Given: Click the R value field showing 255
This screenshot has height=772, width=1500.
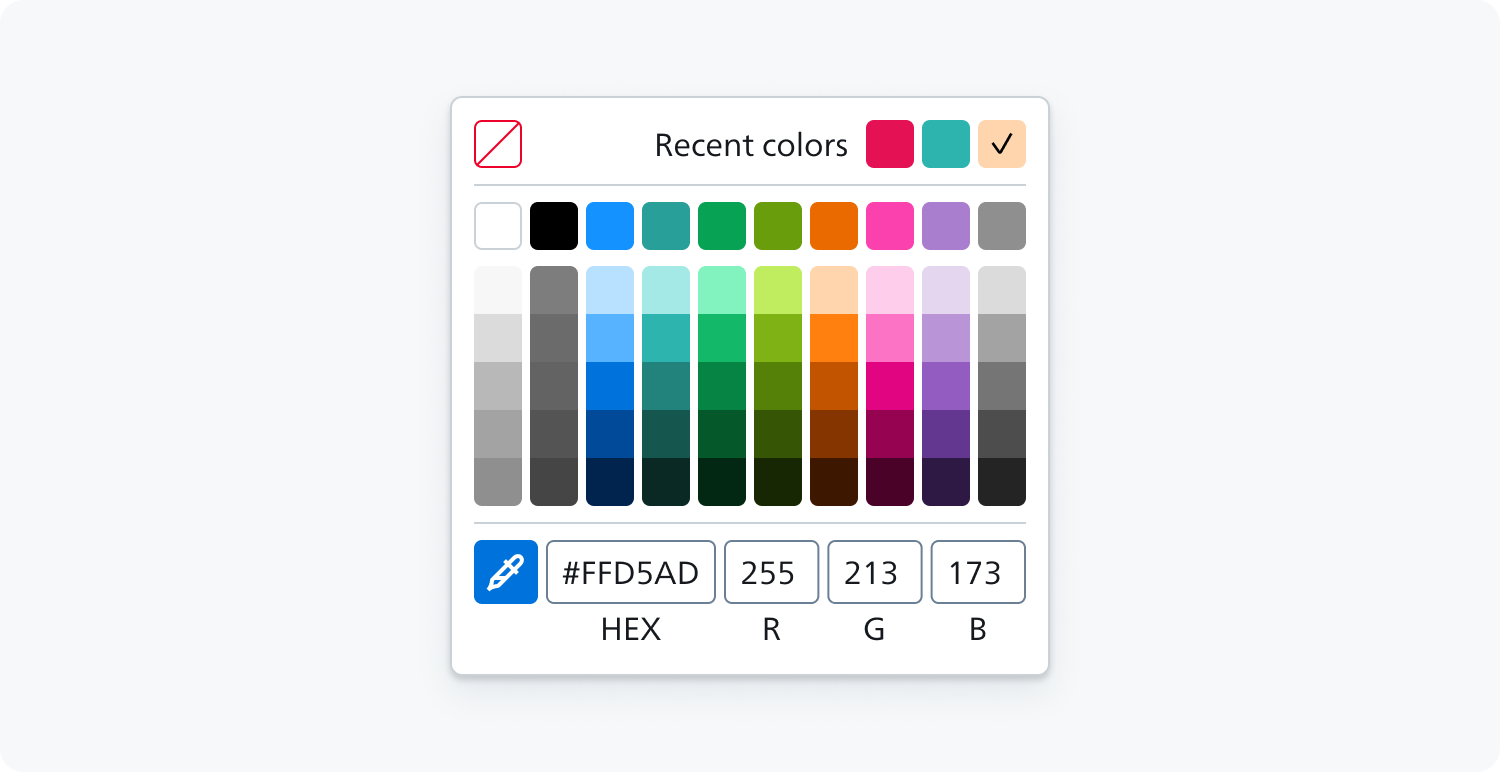Looking at the screenshot, I should [771, 572].
